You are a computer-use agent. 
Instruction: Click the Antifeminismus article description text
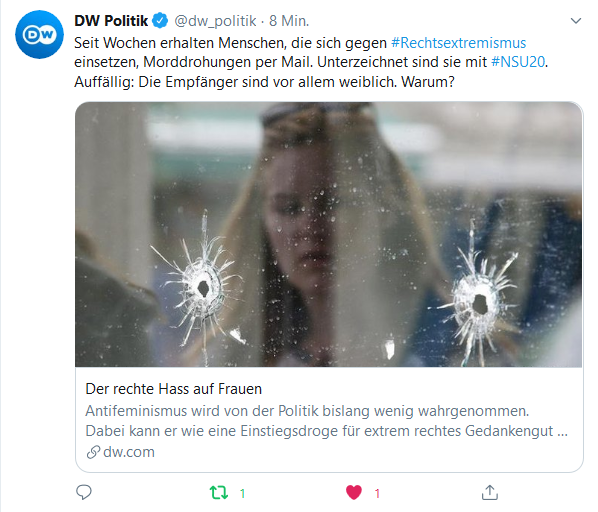click(326, 421)
